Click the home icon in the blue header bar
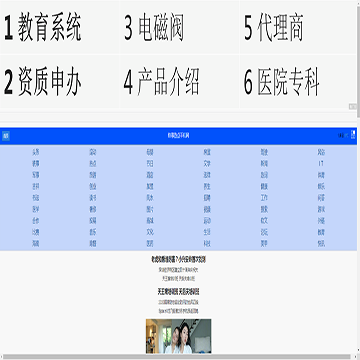The image size is (360, 360). [6, 136]
